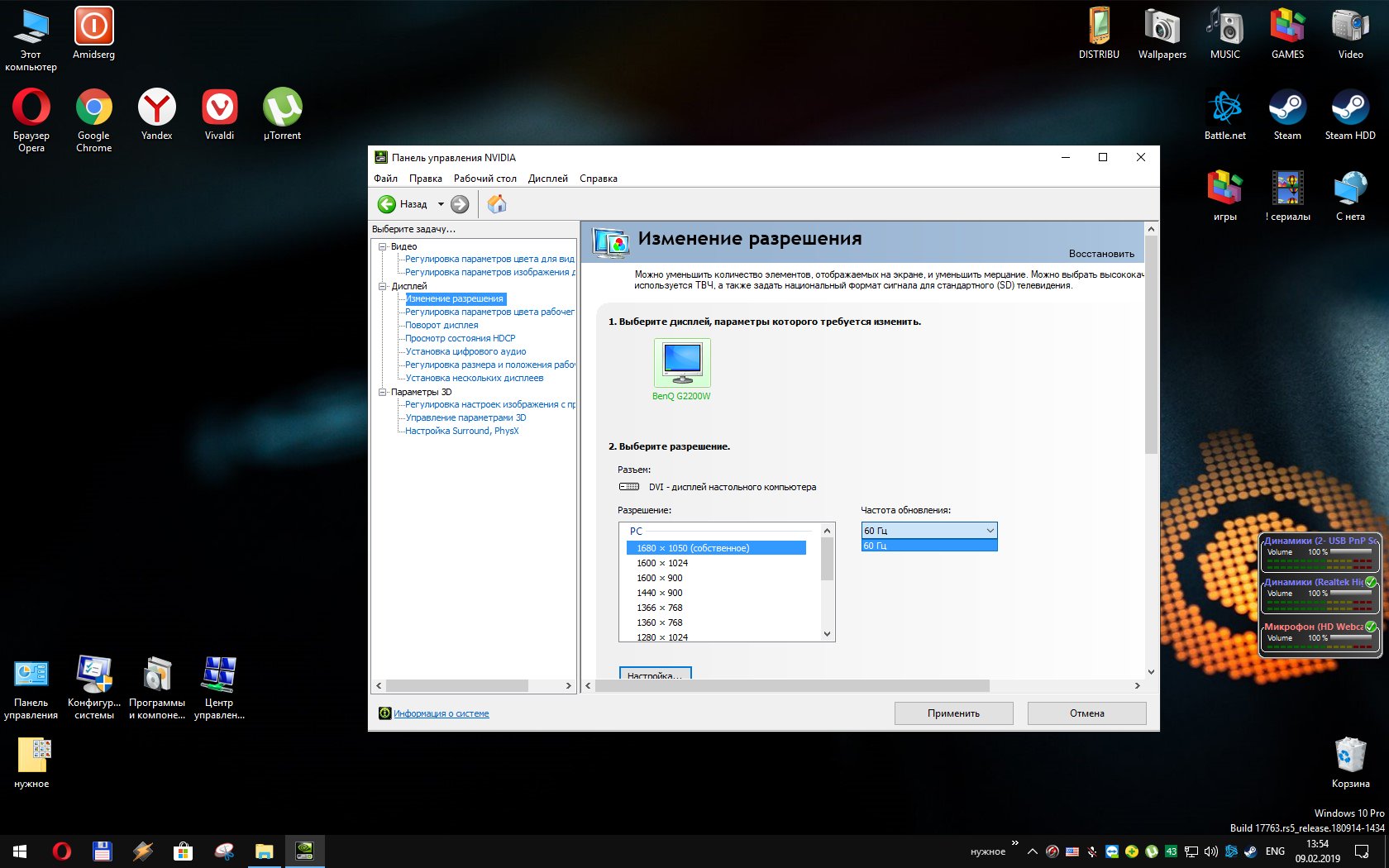Select the BenQ G2200W display thumbnail
Screen dimensions: 1389x868
tap(682, 363)
